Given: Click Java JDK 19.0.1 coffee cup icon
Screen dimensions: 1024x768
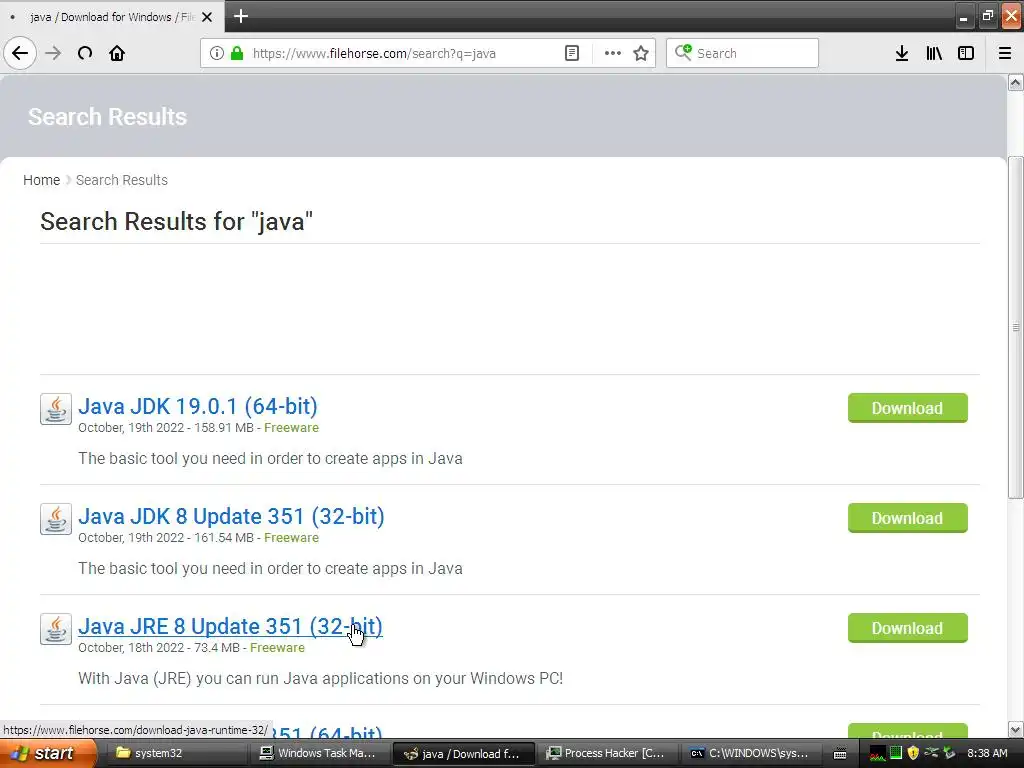Looking at the screenshot, I should point(56,409).
